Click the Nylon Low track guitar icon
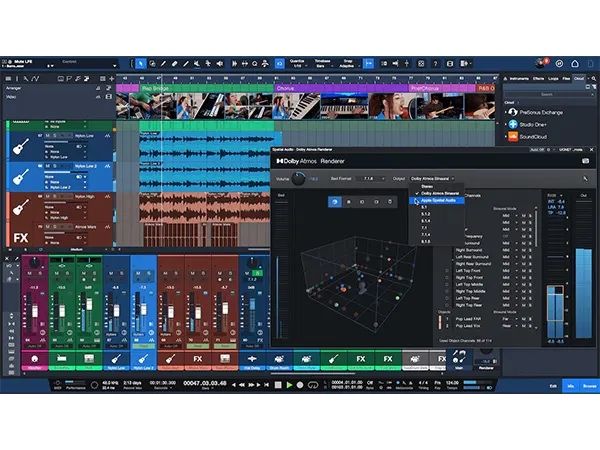This screenshot has width=600, height=450. pyautogui.click(x=21, y=147)
